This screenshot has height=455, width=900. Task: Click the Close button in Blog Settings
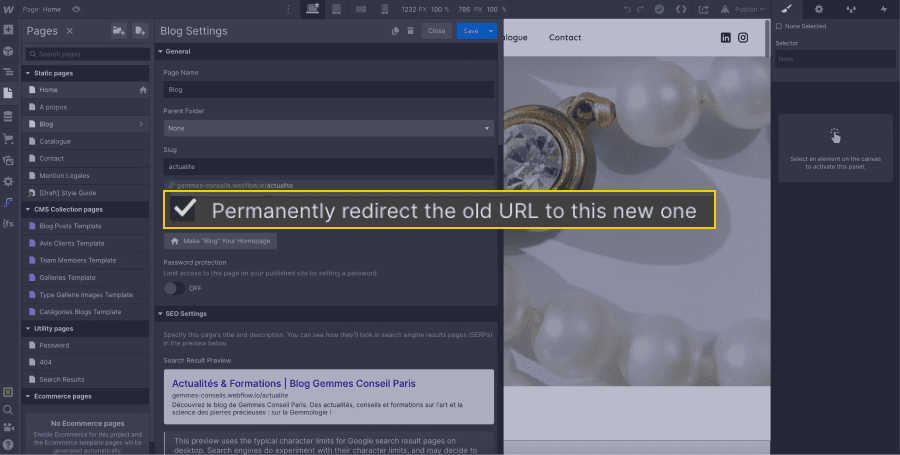tap(436, 31)
